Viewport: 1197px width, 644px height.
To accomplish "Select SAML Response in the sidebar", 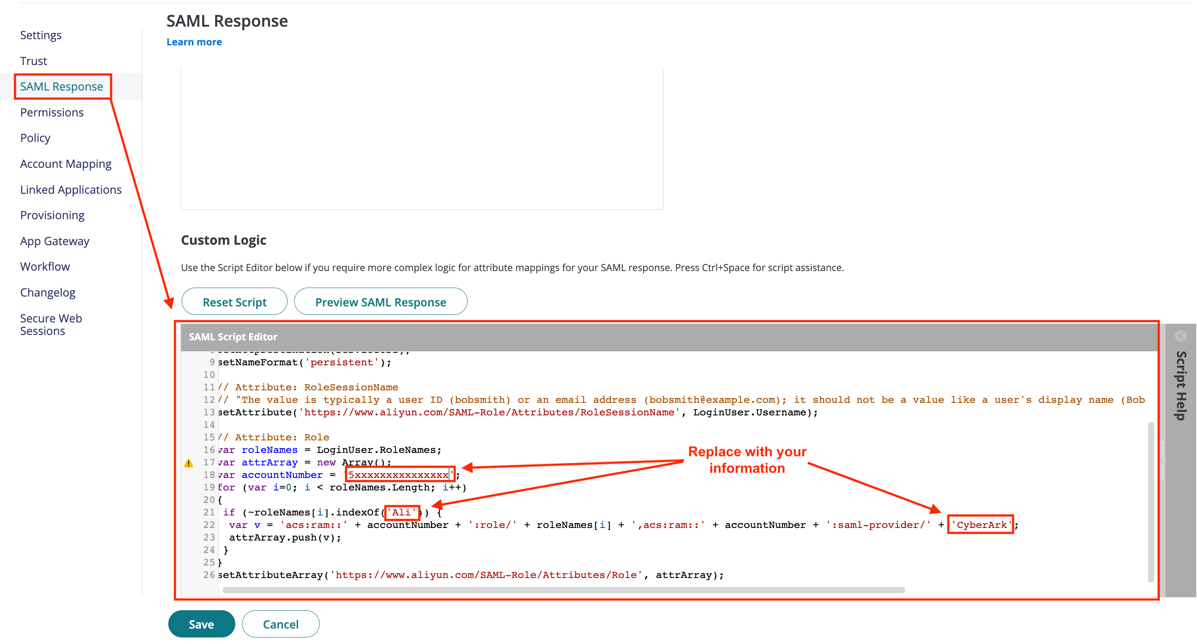I will (62, 86).
